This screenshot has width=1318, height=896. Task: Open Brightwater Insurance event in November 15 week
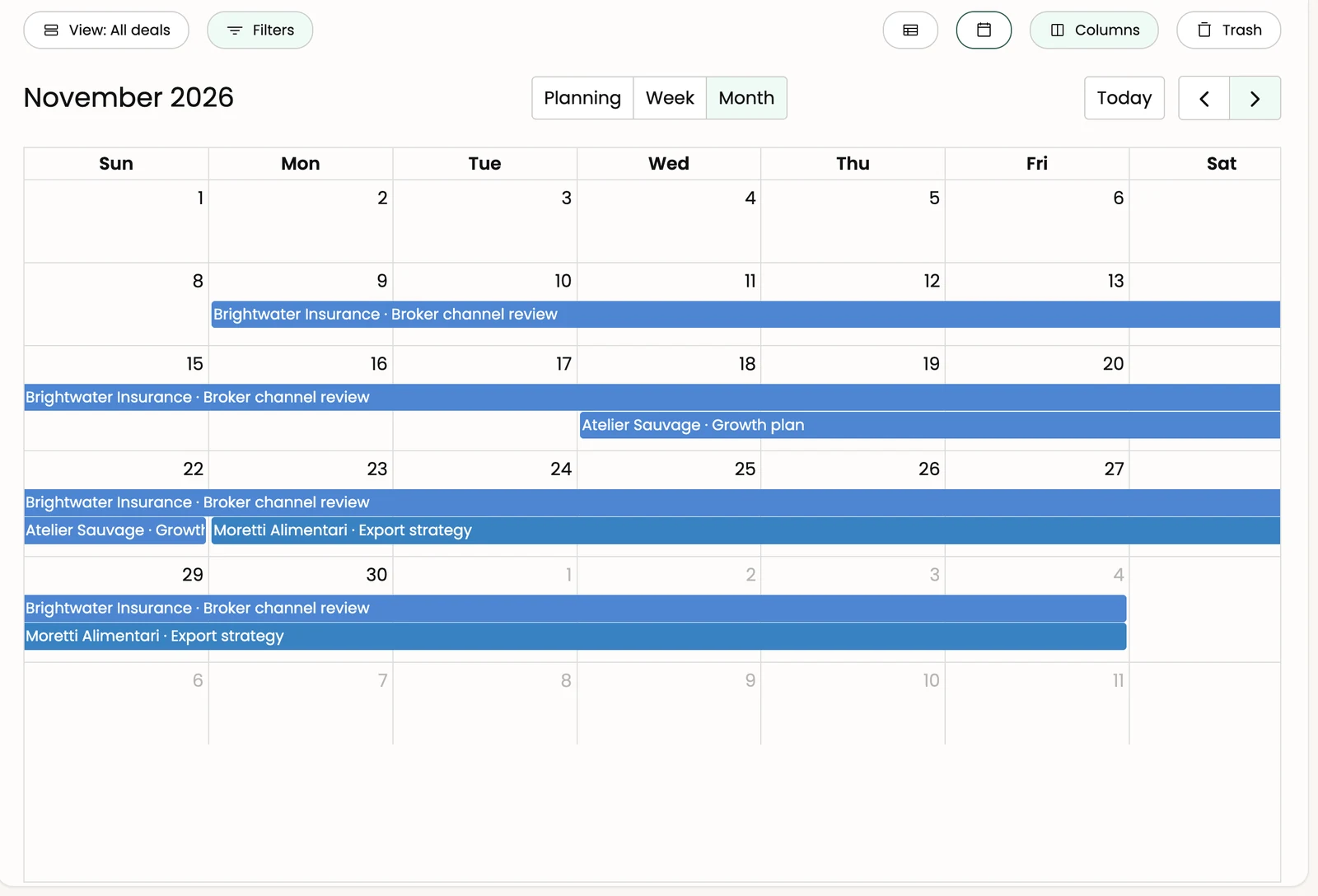click(652, 398)
